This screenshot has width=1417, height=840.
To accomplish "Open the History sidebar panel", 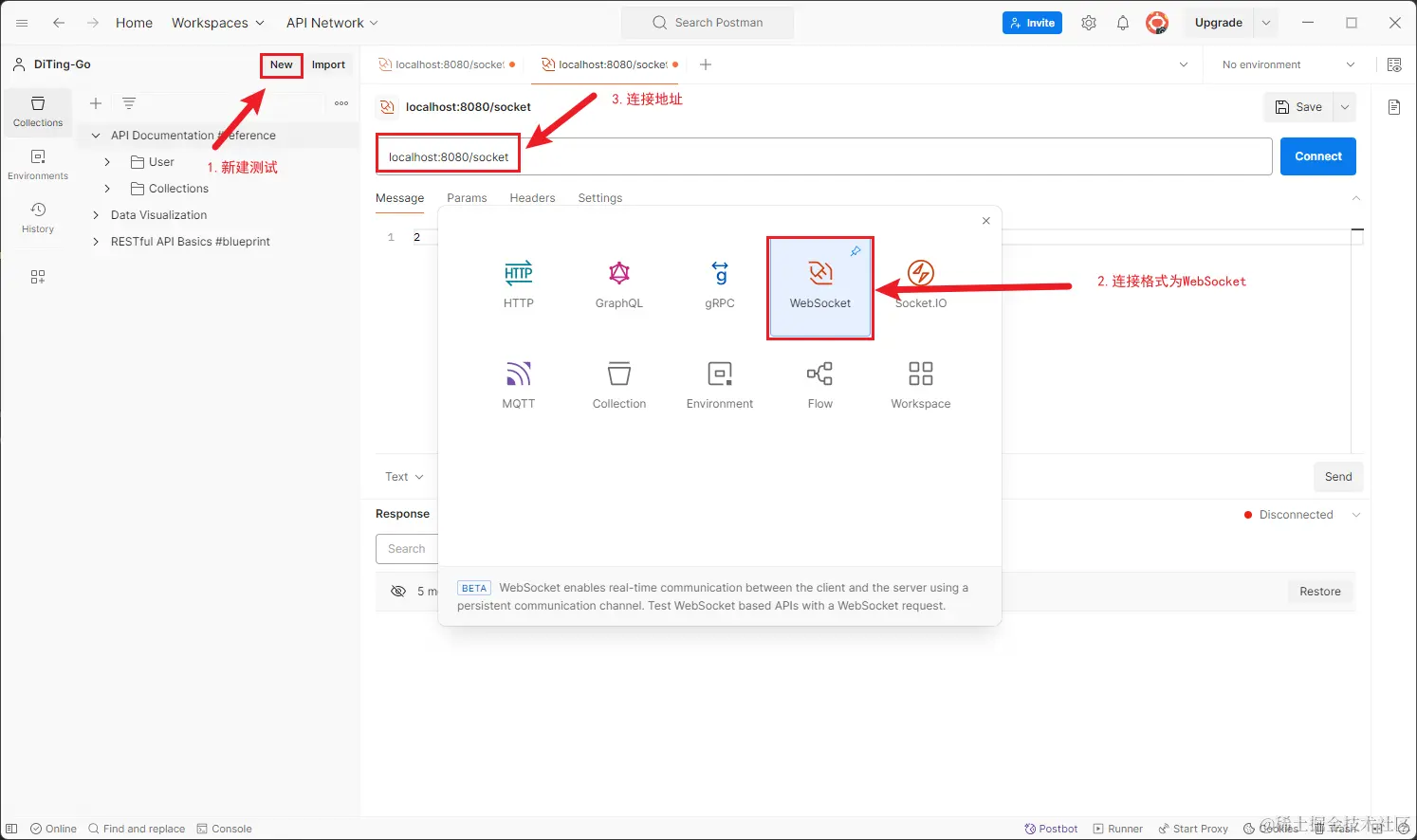I will (x=38, y=218).
